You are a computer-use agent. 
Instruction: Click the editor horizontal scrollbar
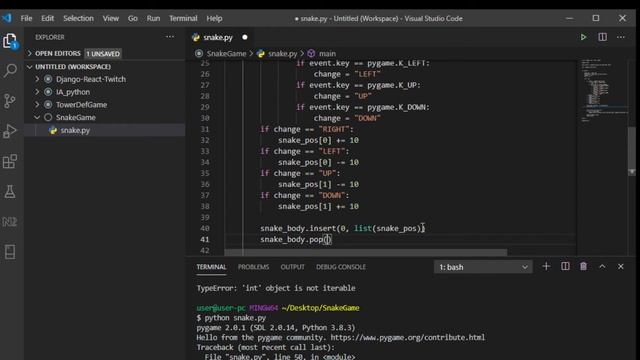pyautogui.click(x=366, y=252)
